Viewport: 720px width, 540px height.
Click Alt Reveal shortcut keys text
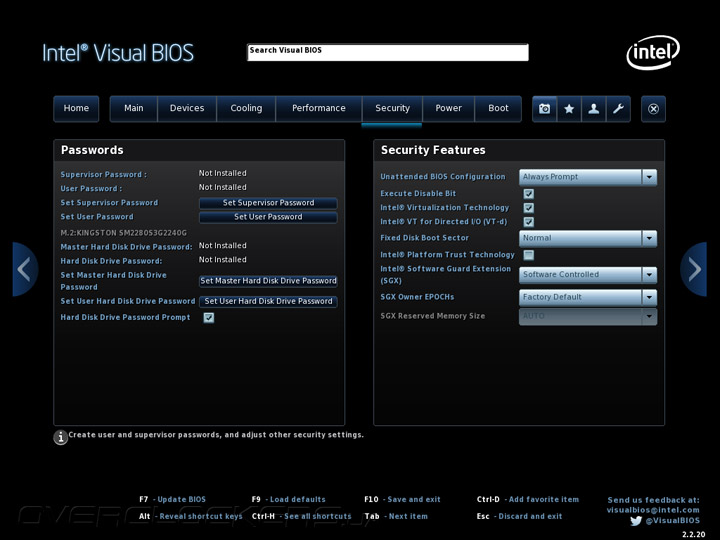(191, 517)
